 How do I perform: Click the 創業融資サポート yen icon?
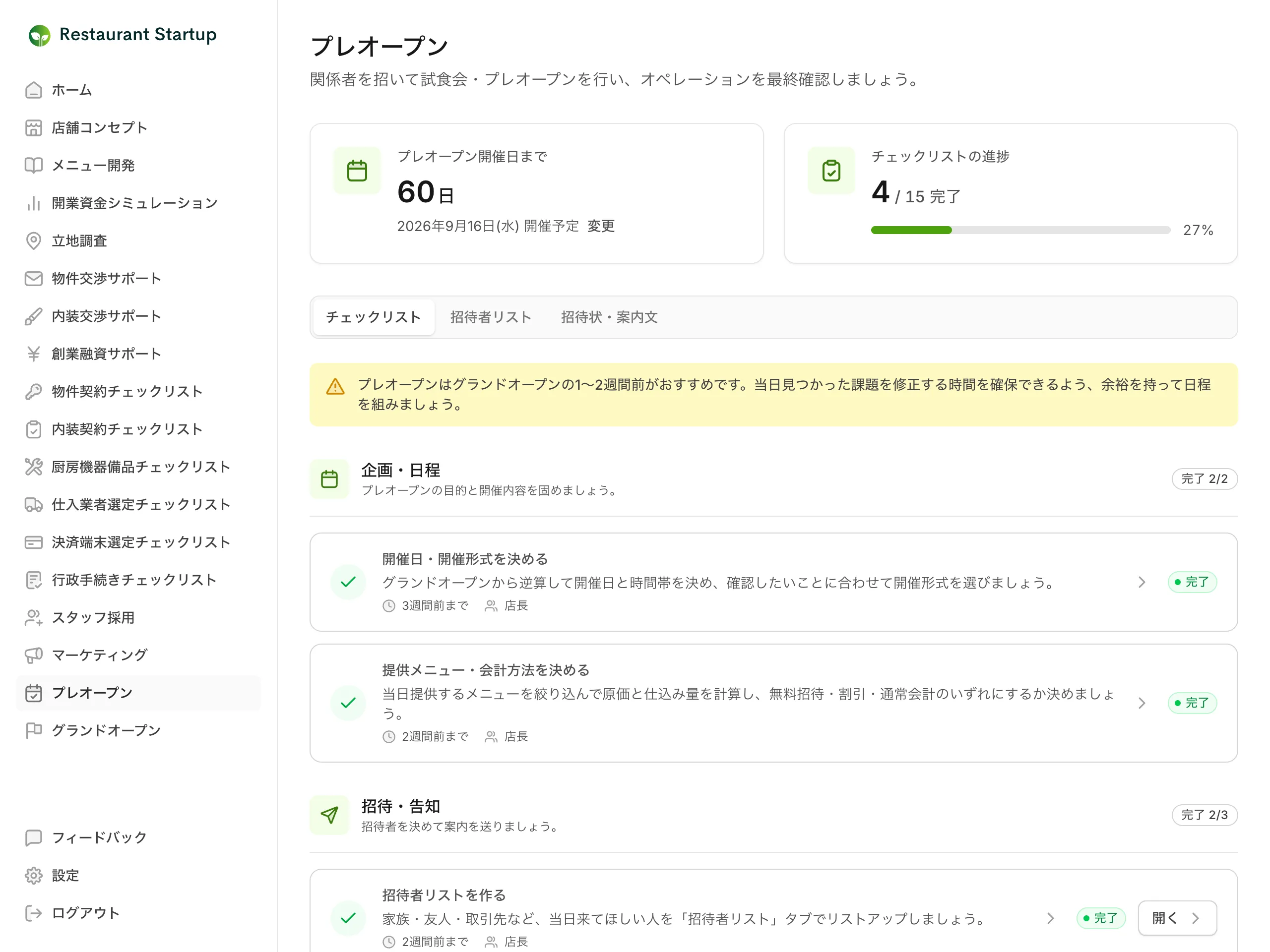[x=34, y=354]
